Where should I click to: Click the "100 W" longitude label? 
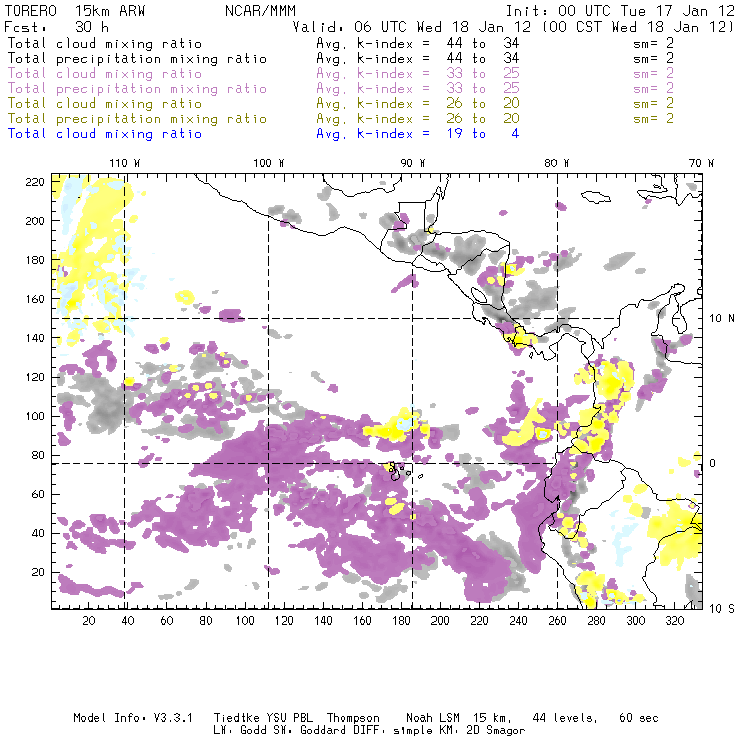[269, 163]
